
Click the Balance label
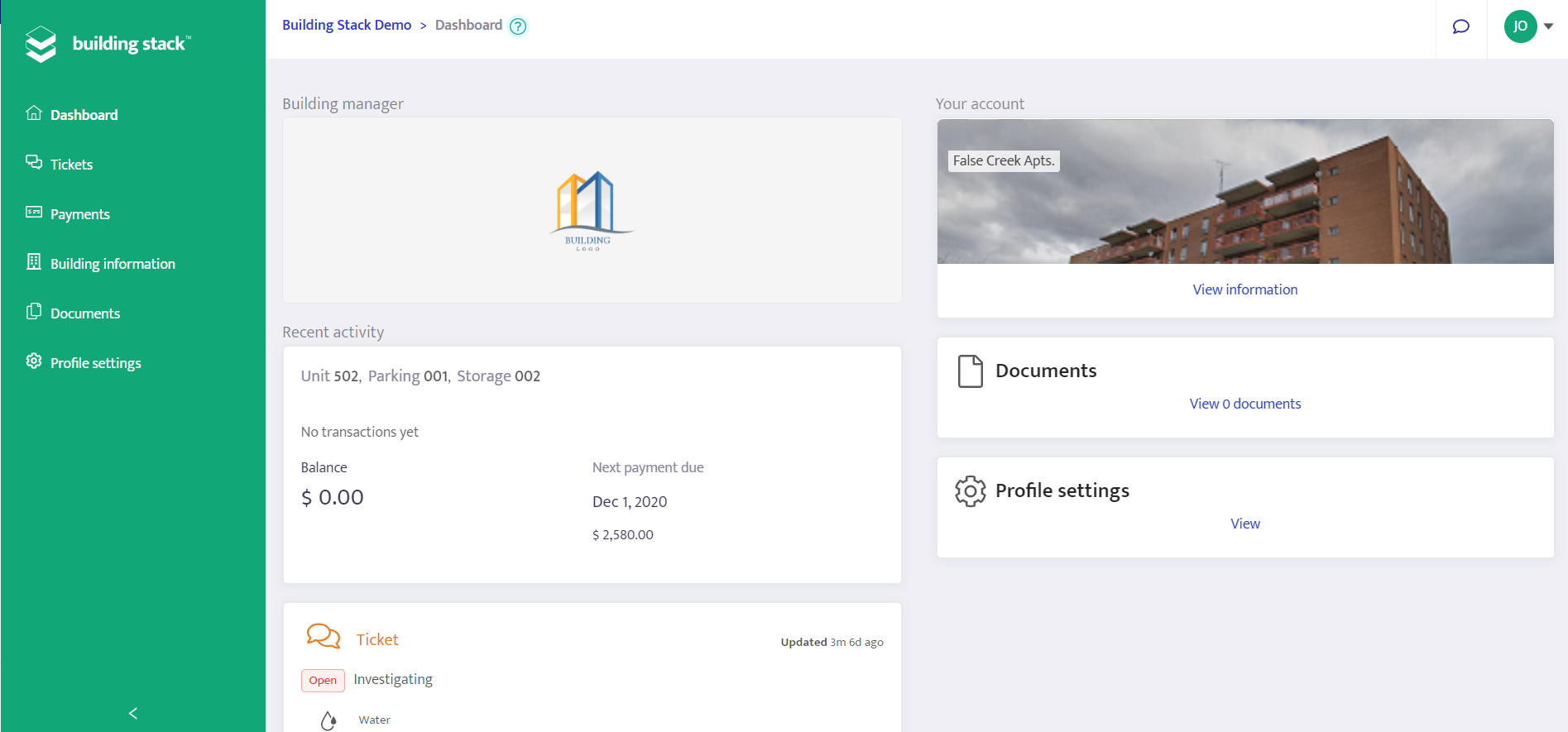[324, 467]
